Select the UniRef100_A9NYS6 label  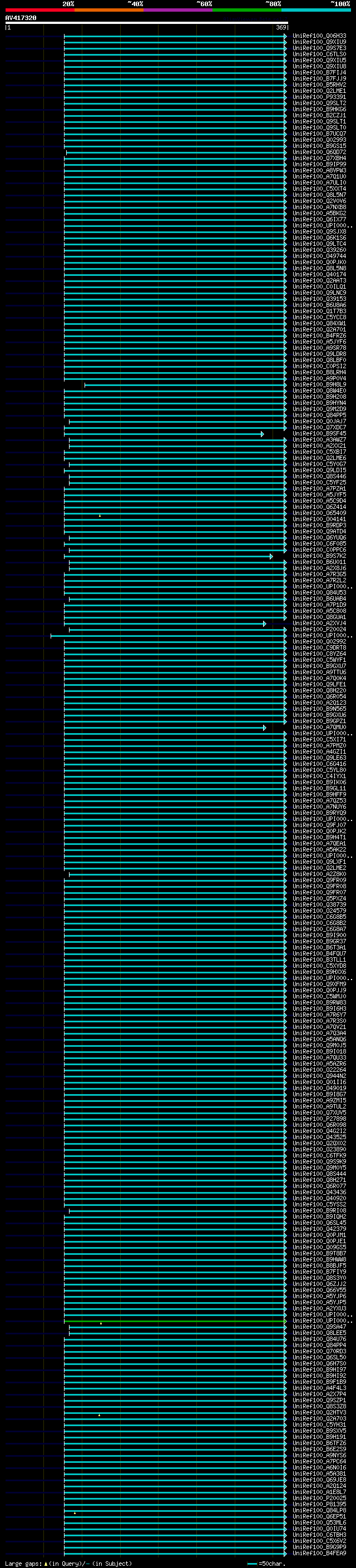coord(319,1456)
